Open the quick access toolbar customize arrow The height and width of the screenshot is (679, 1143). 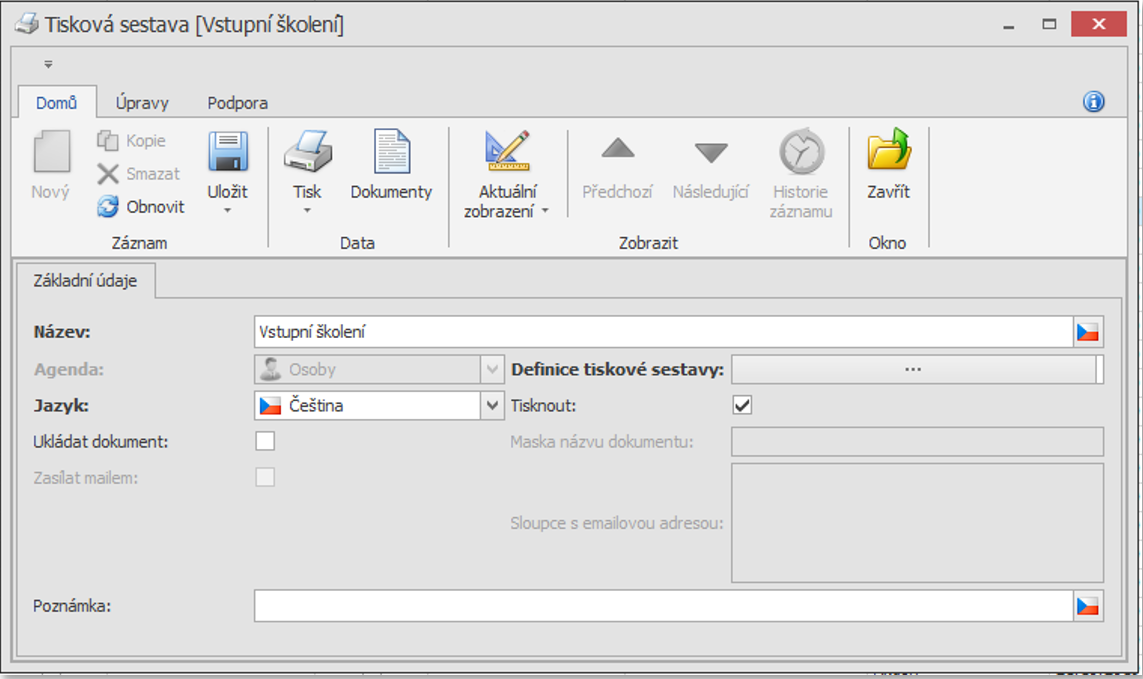tap(48, 64)
